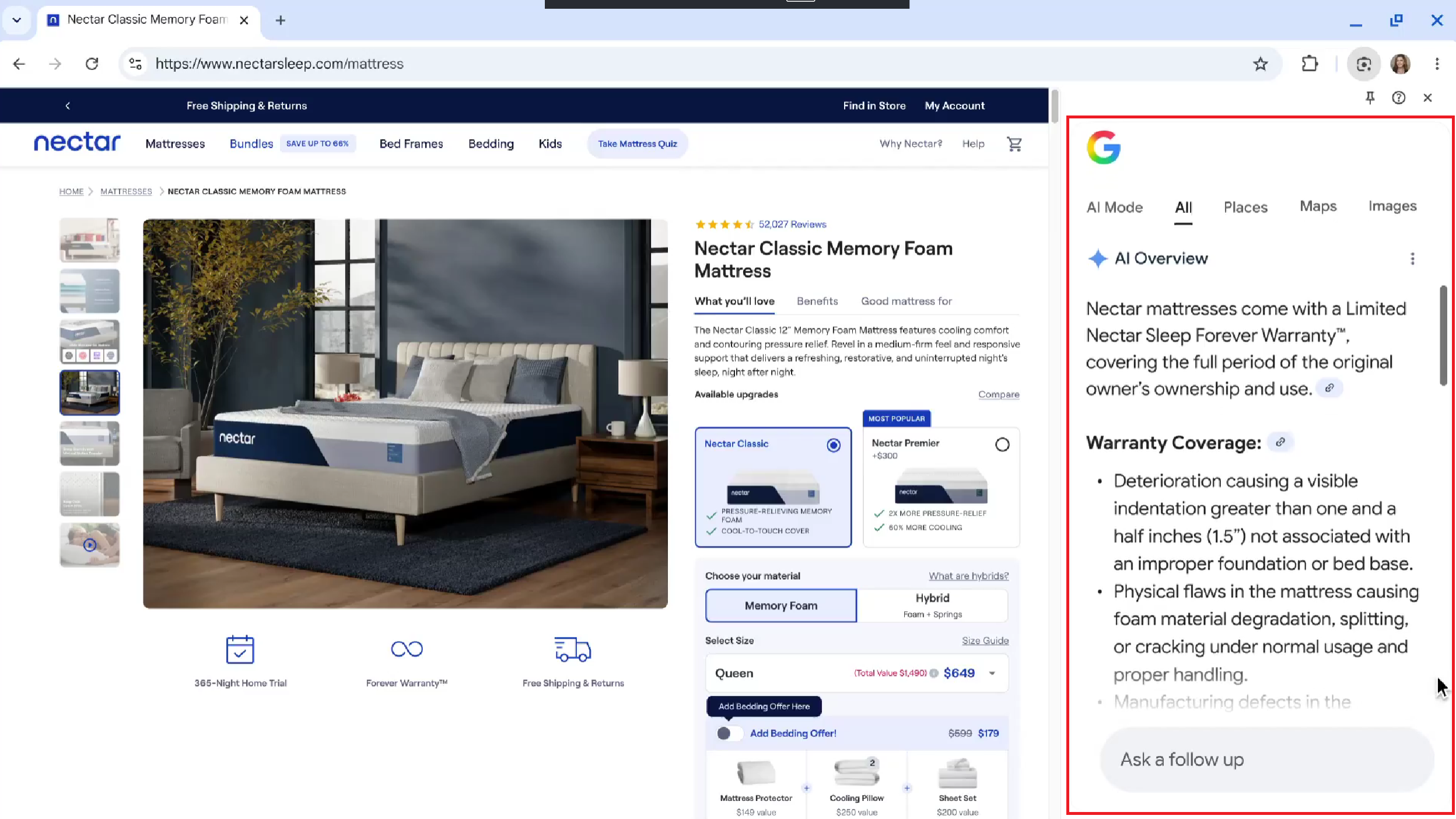Viewport: 1456px width, 819px height.
Task: Expand the tab search chevron
Action: click(16, 20)
